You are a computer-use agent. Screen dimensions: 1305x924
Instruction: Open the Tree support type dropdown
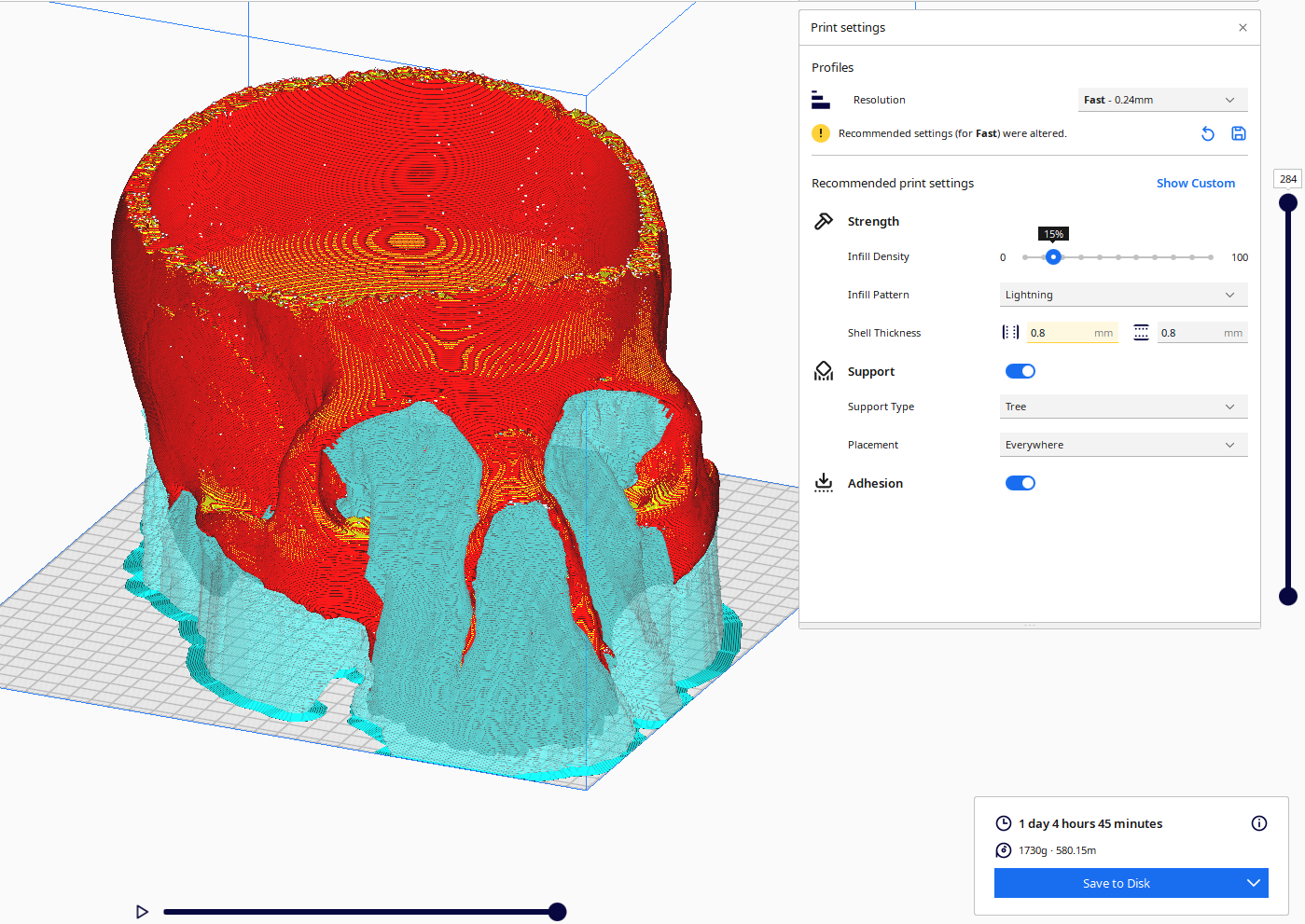[1123, 407]
